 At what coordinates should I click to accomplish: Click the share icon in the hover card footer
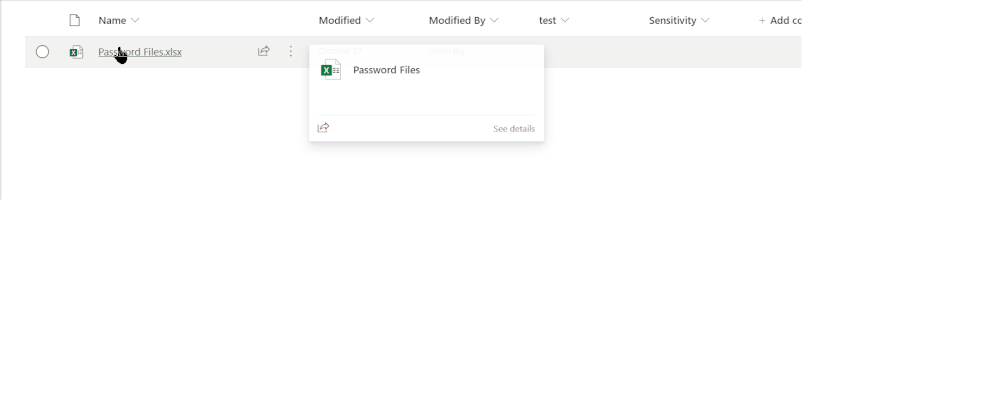point(323,128)
